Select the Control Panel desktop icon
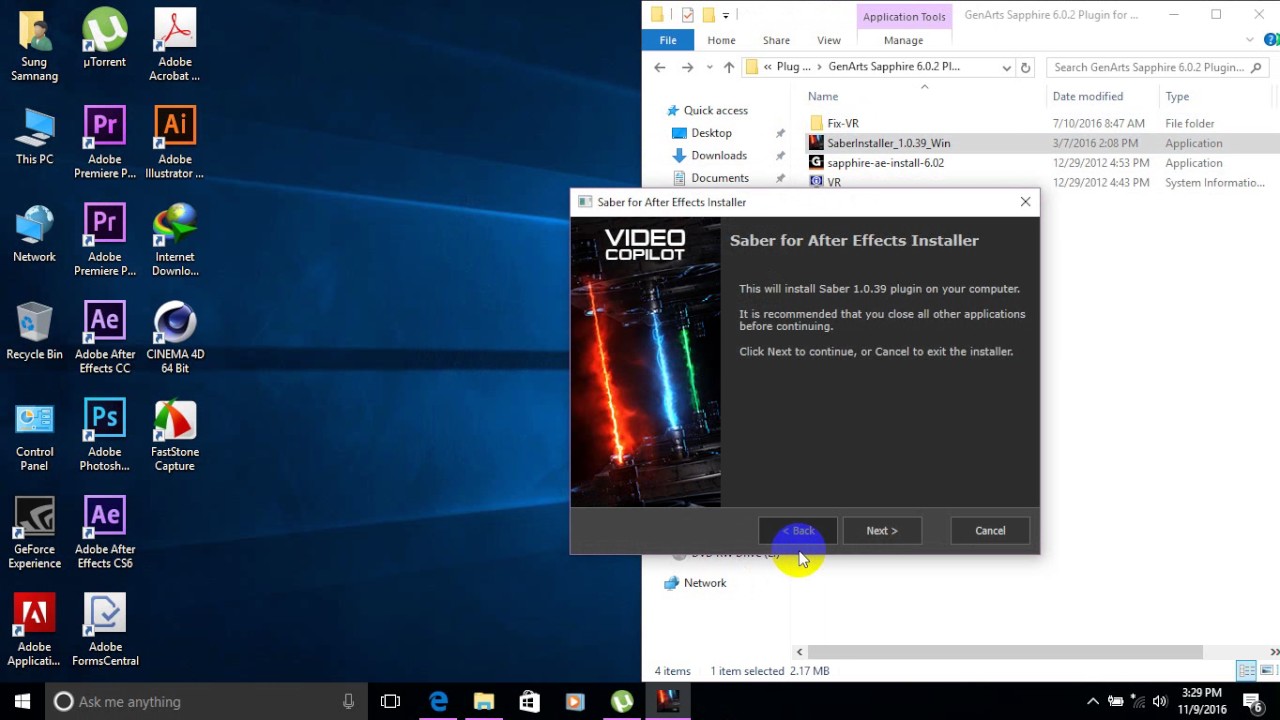Image resolution: width=1280 pixels, height=720 pixels. tap(34, 435)
